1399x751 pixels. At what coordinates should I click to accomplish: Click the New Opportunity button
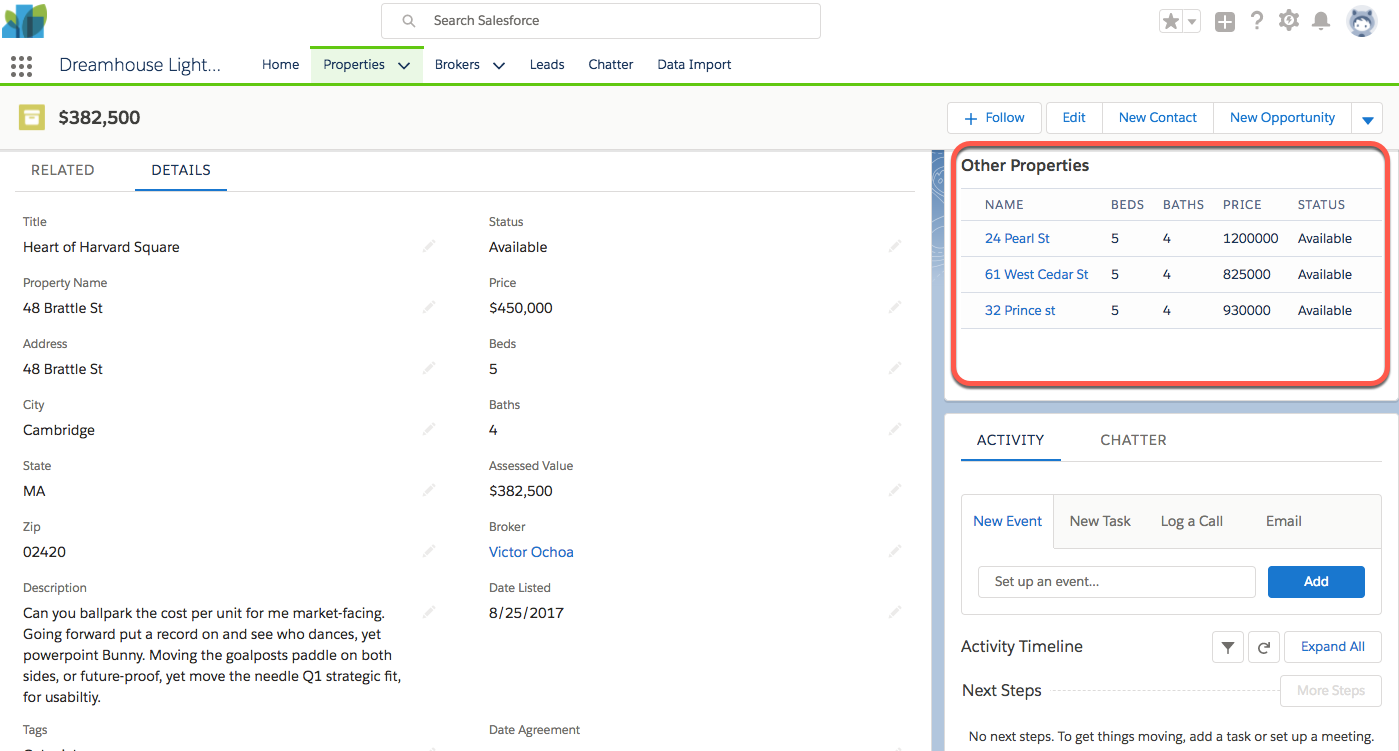pyautogui.click(x=1282, y=118)
